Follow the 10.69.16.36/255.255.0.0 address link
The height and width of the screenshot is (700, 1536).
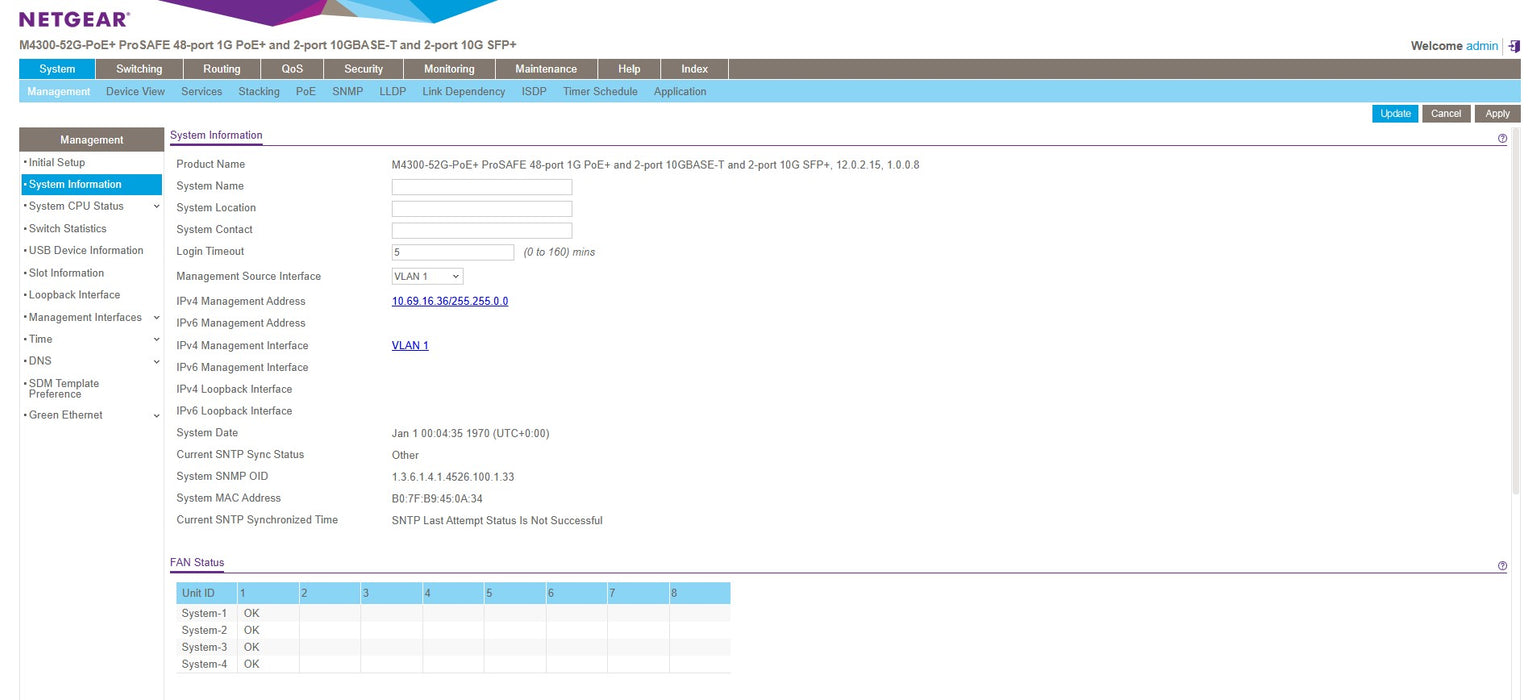pos(450,301)
